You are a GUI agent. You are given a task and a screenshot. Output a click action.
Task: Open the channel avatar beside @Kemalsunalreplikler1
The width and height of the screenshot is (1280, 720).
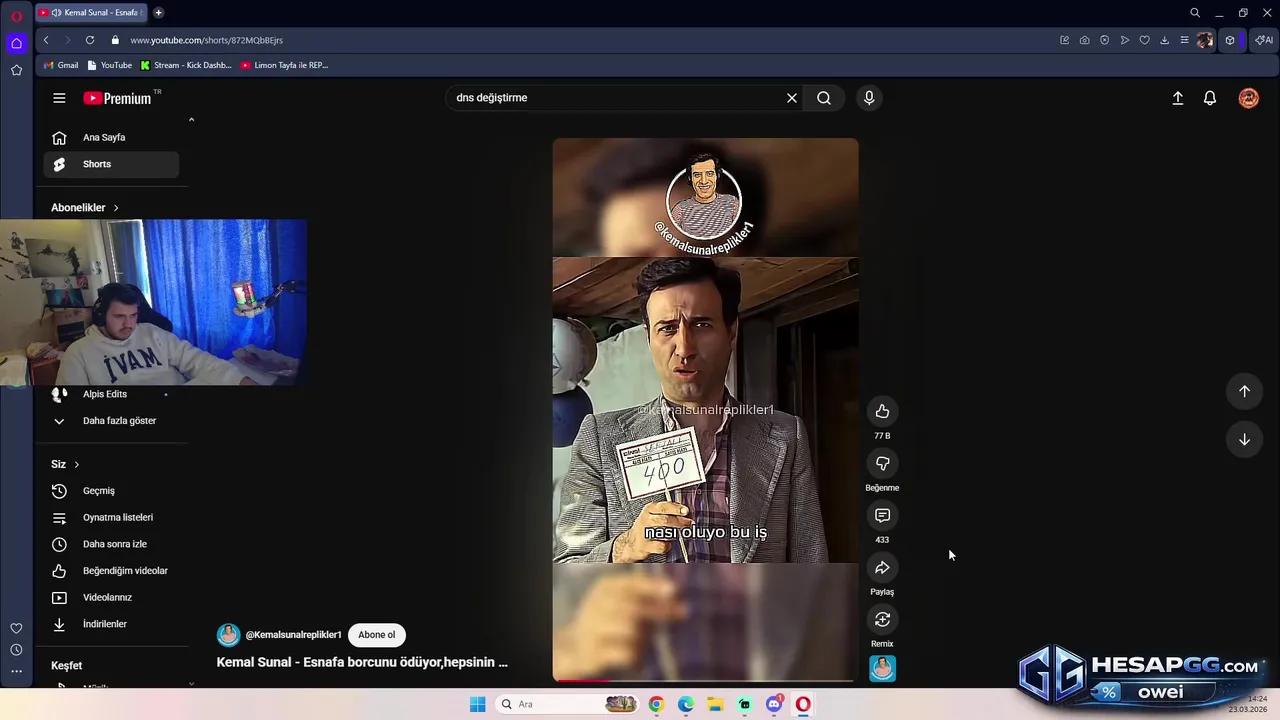pos(228,635)
